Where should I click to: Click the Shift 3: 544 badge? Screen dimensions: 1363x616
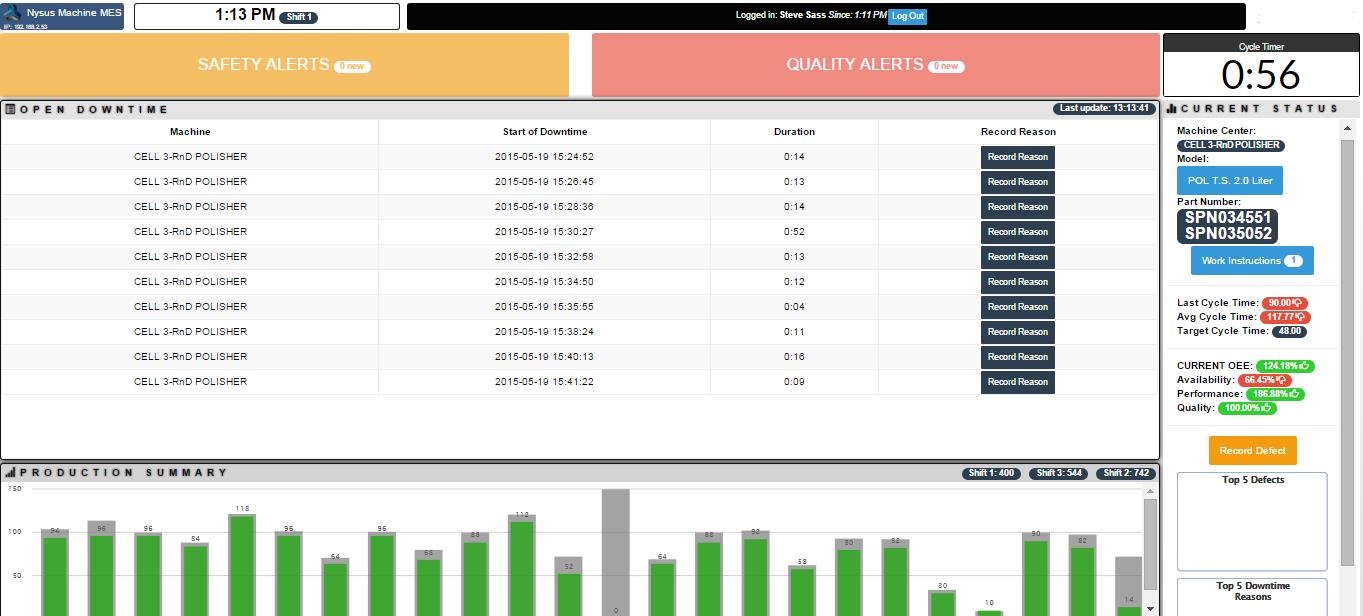pyautogui.click(x=1059, y=473)
